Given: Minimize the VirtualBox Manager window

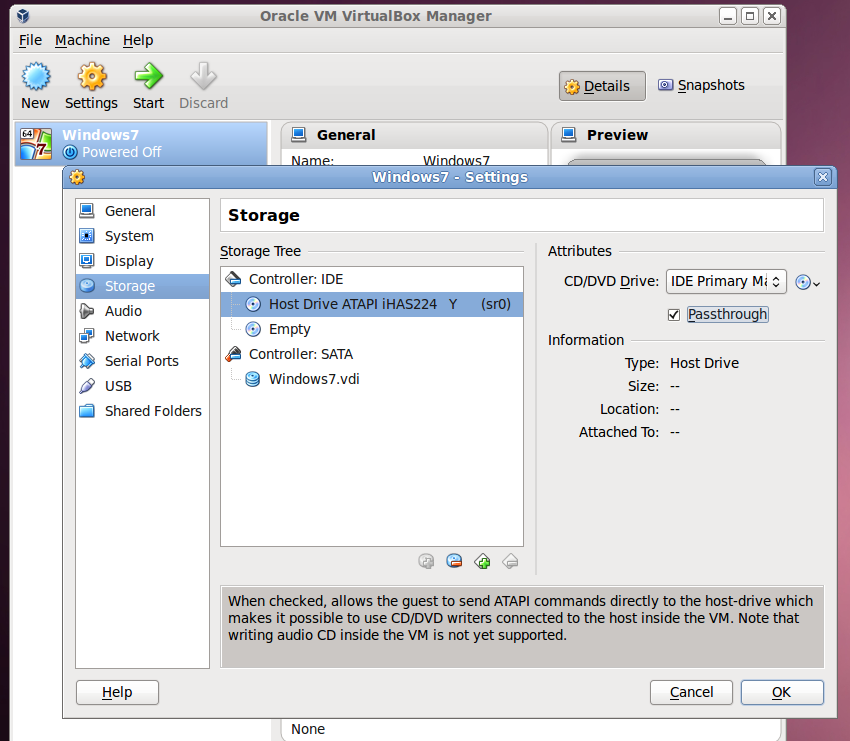Looking at the screenshot, I should (x=728, y=16).
